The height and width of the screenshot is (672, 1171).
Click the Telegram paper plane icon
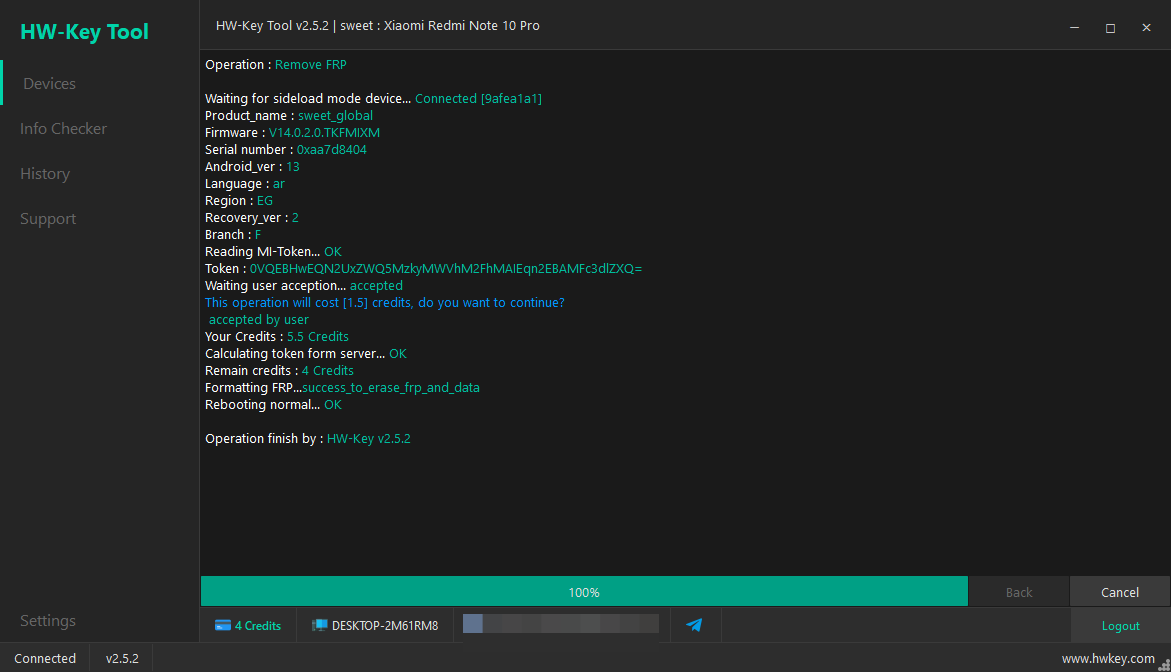694,625
